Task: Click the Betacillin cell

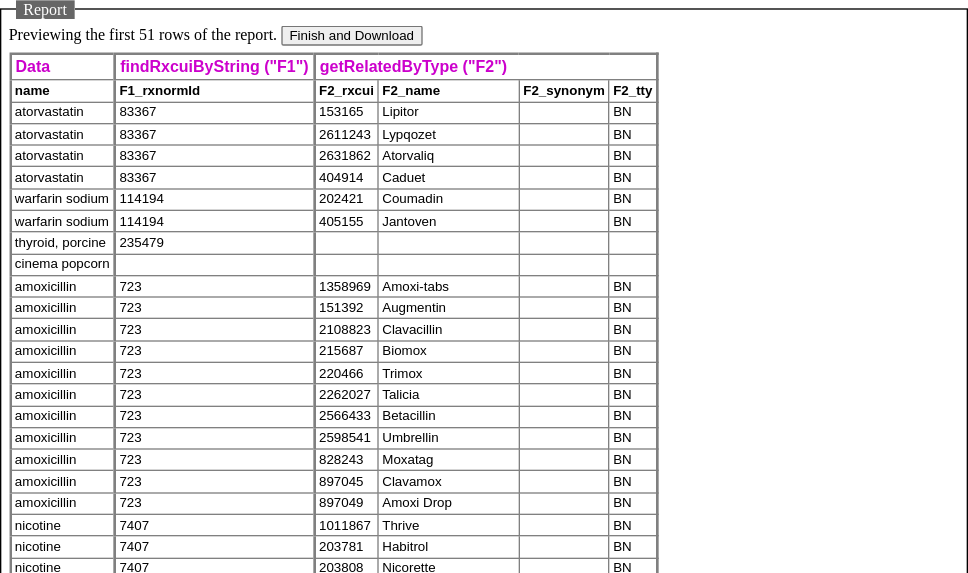Action: pos(449,417)
